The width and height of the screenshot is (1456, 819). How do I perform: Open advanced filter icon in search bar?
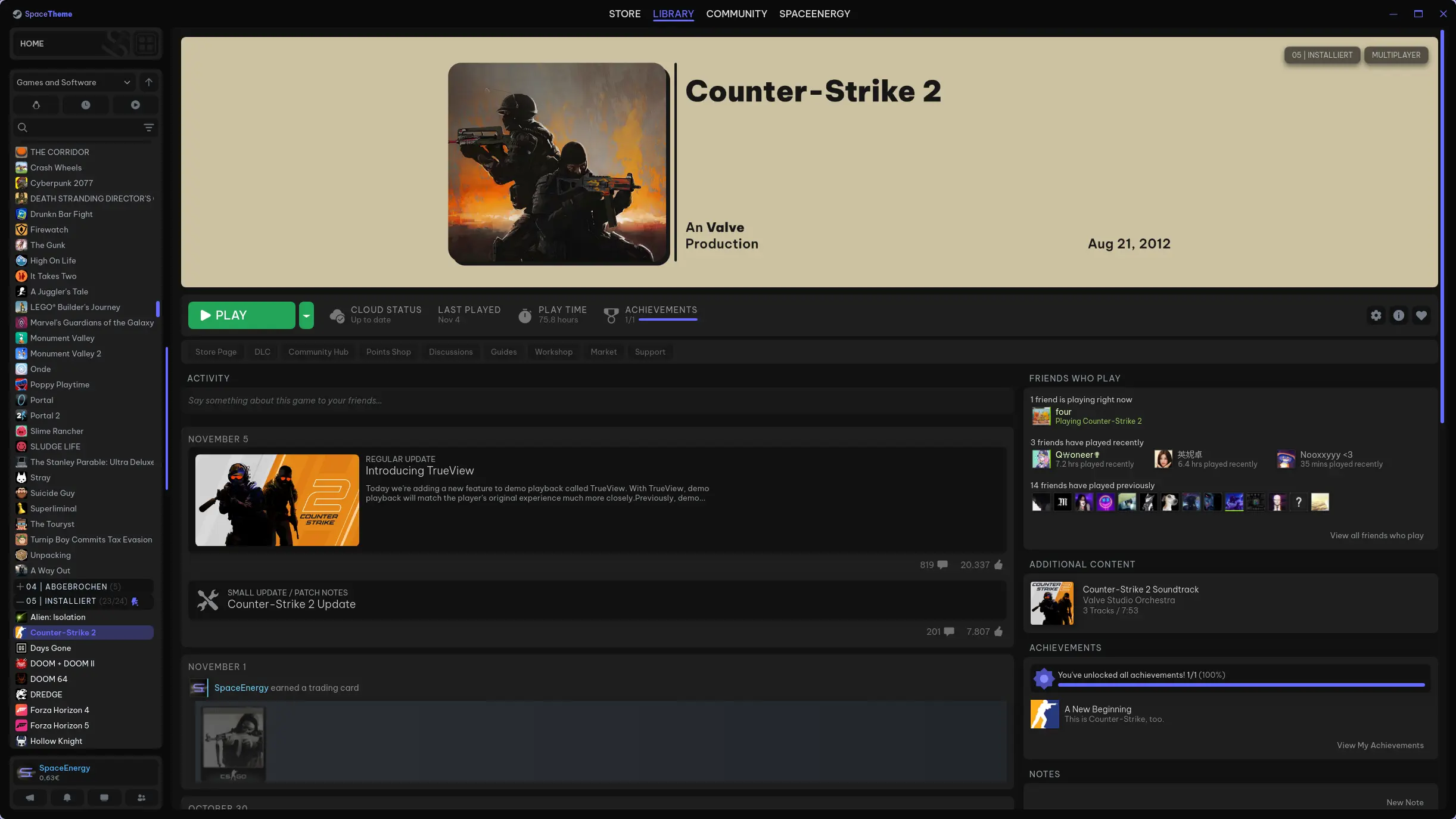tap(149, 128)
